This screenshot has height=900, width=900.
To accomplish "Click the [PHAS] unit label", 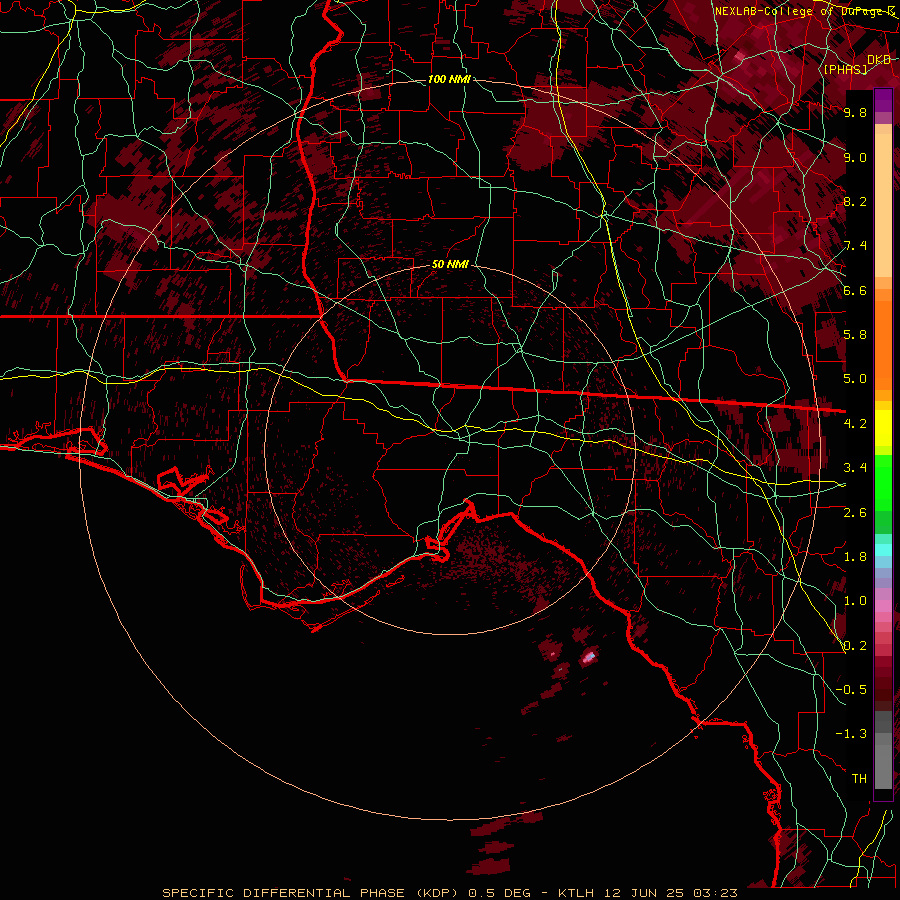I will (x=845, y=69).
